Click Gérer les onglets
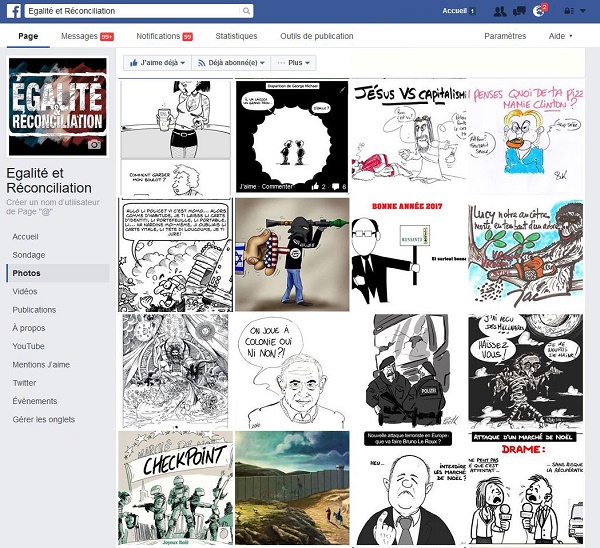 (x=44, y=419)
